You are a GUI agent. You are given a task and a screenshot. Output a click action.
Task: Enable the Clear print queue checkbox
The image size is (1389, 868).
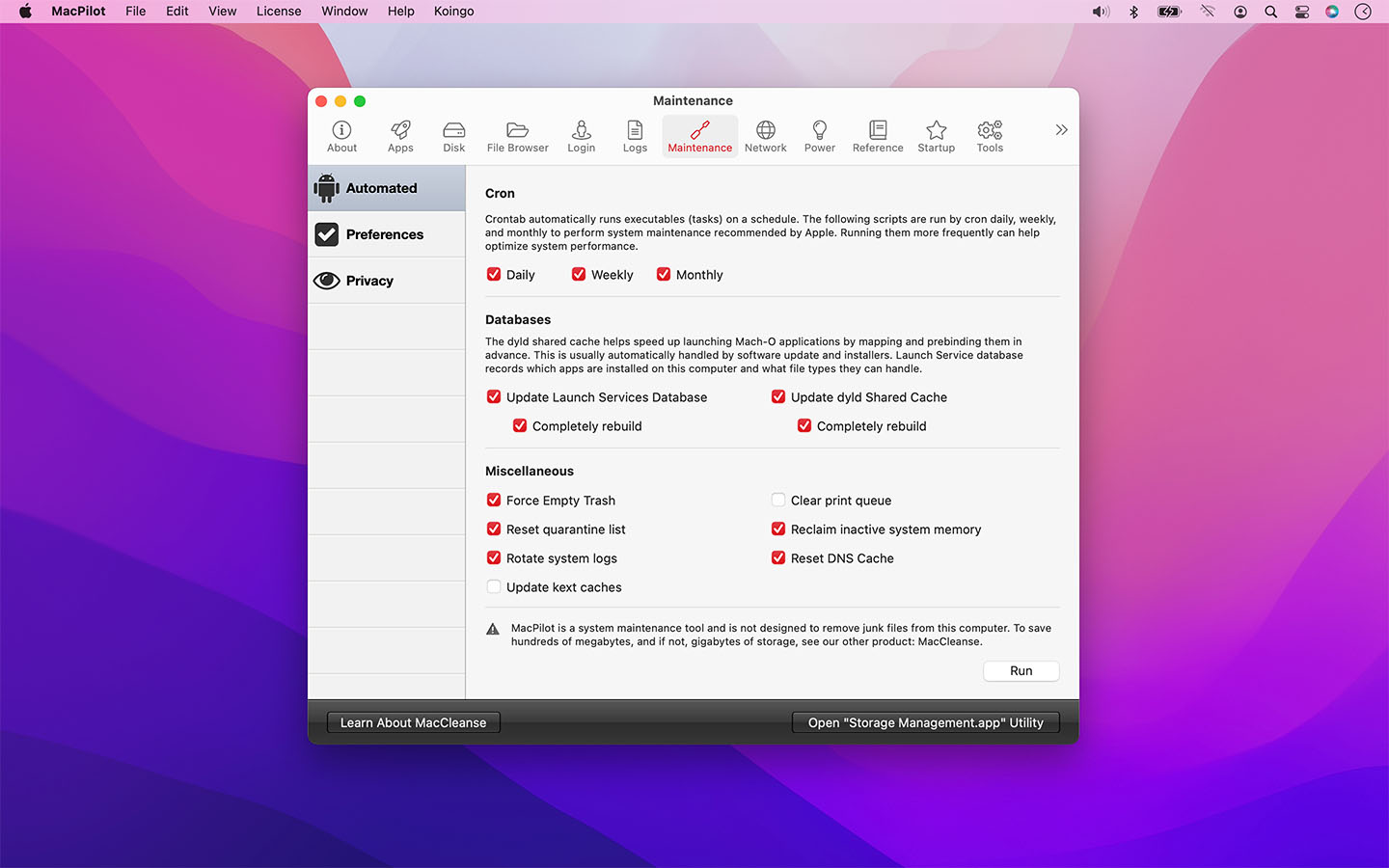pos(778,500)
